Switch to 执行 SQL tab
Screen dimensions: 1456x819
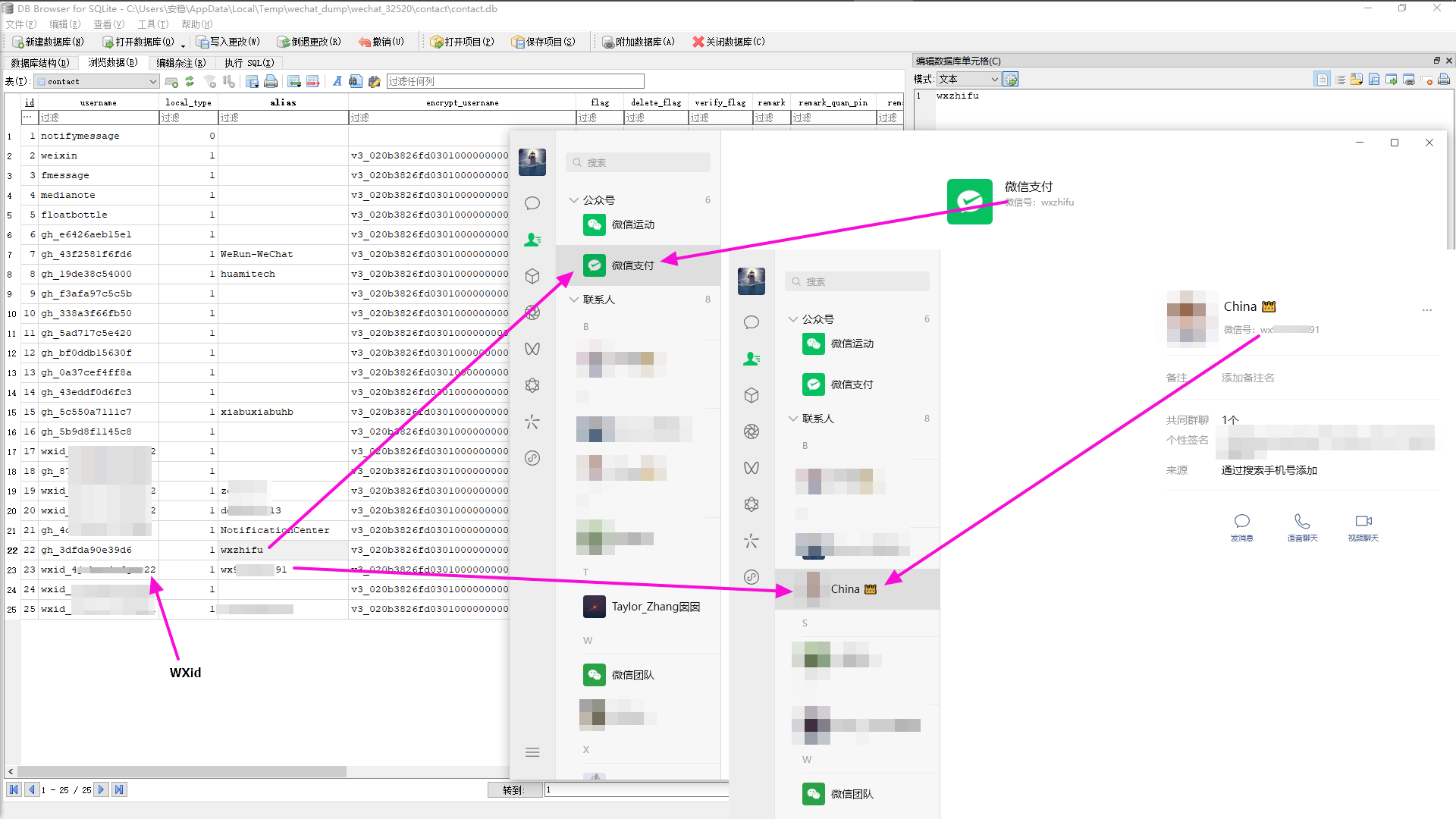[x=249, y=63]
